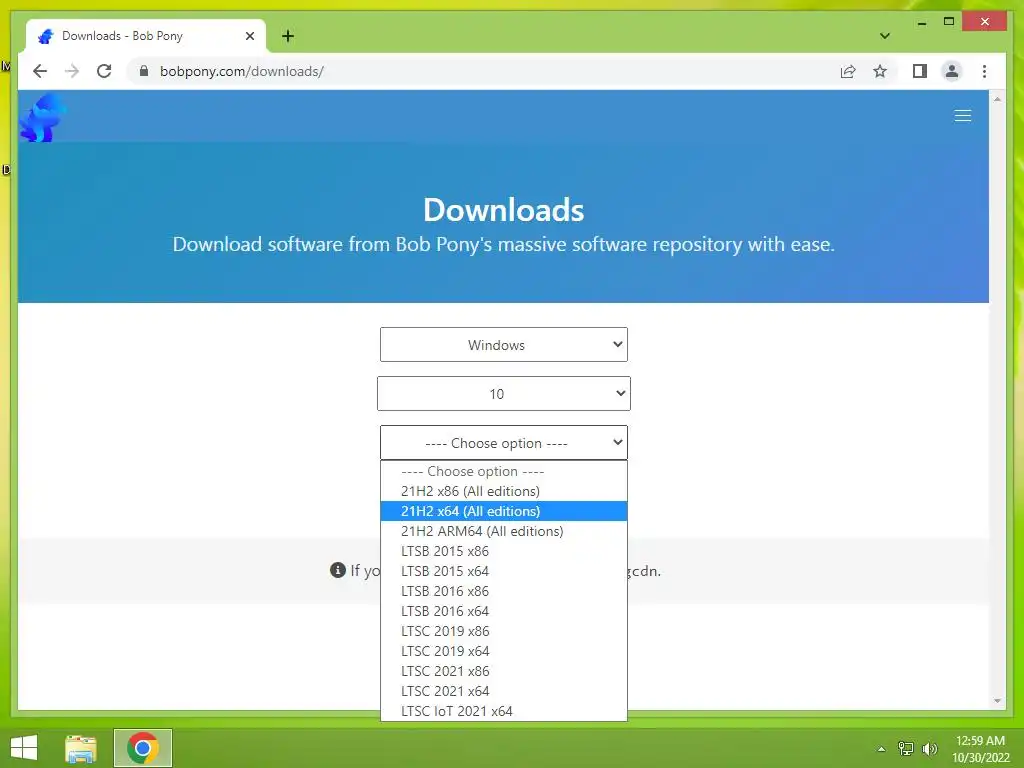The image size is (1024, 768).
Task: Open the site hamburger menu
Action: coord(963,116)
